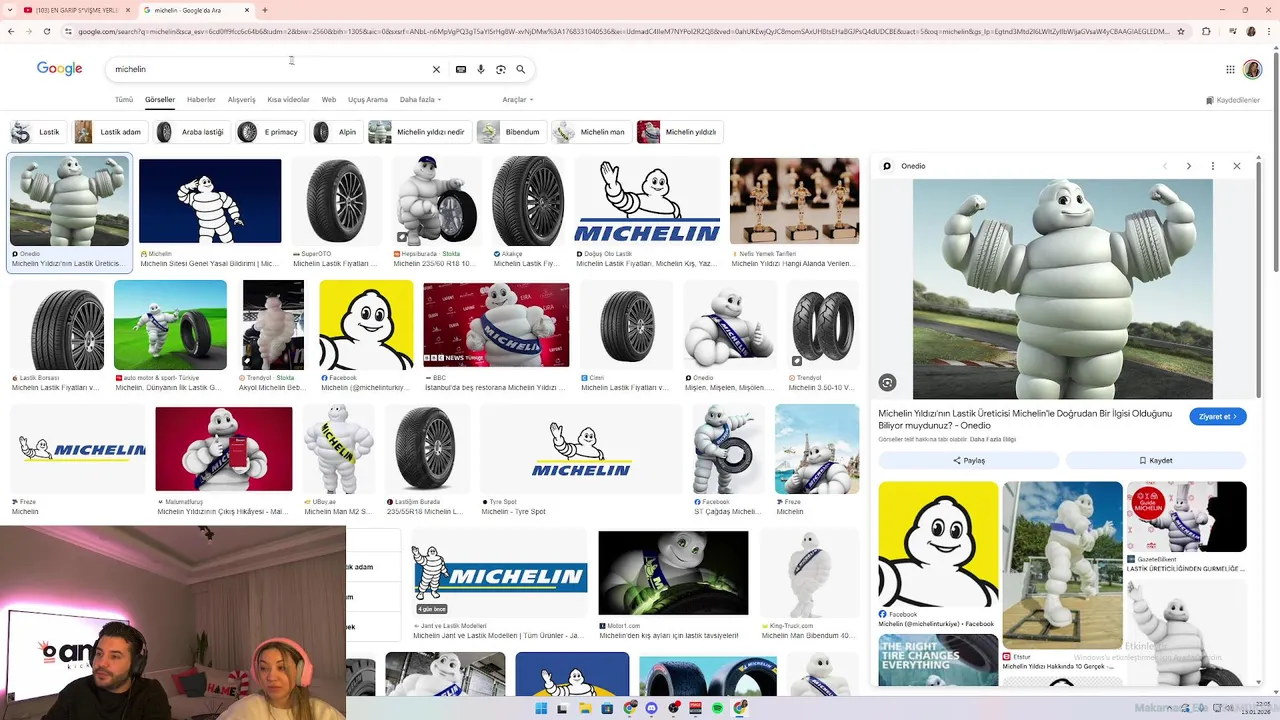Open the SuperOTO tire thumbnail

(x=336, y=201)
